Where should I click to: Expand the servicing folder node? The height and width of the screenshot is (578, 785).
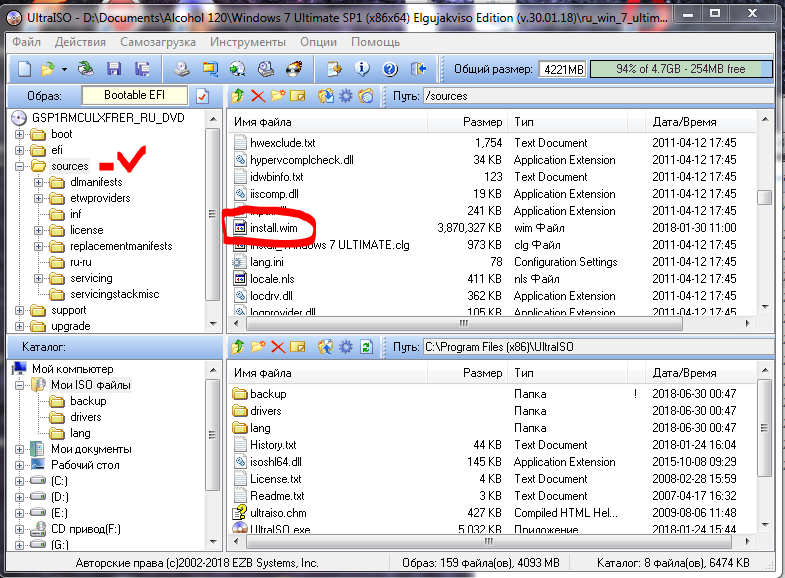pyautogui.click(x=39, y=278)
